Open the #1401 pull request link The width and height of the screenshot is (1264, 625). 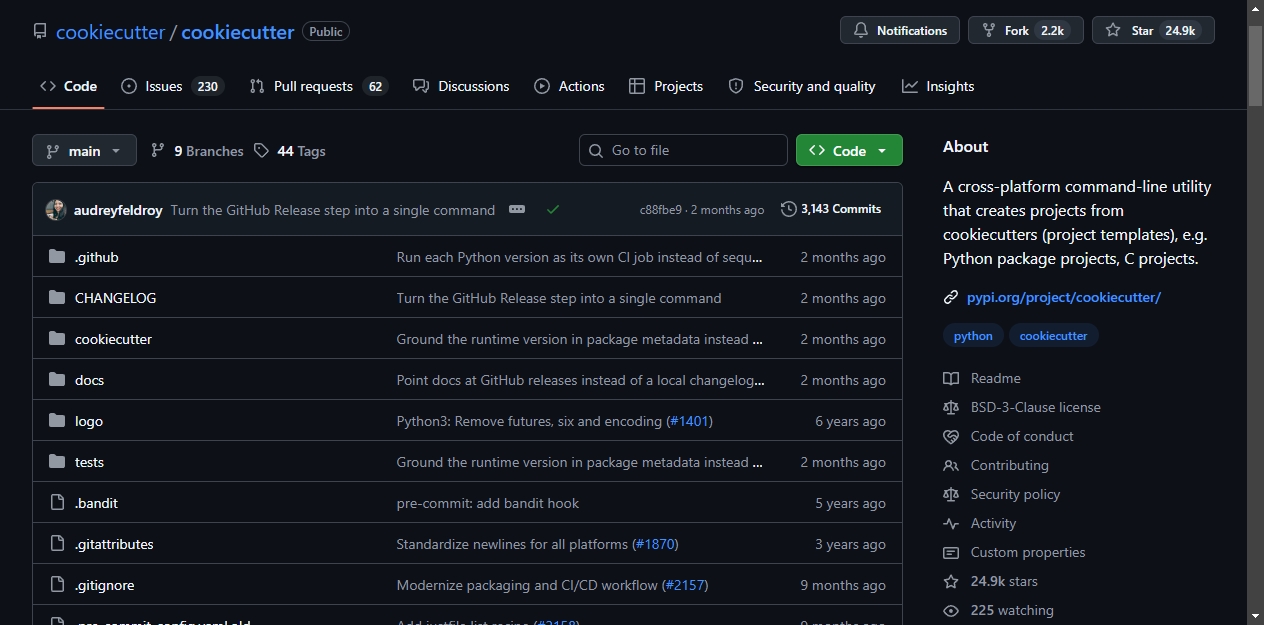[x=690, y=421]
